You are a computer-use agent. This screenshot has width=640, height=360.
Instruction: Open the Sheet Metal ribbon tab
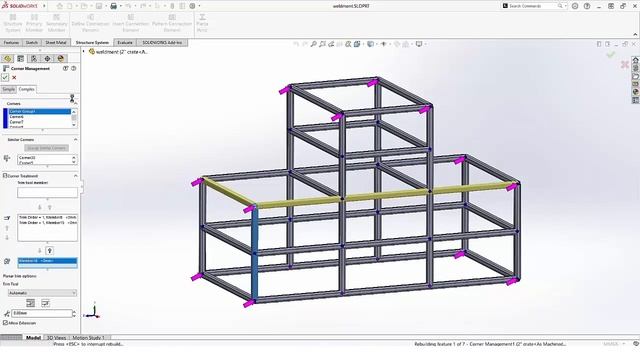click(x=56, y=42)
